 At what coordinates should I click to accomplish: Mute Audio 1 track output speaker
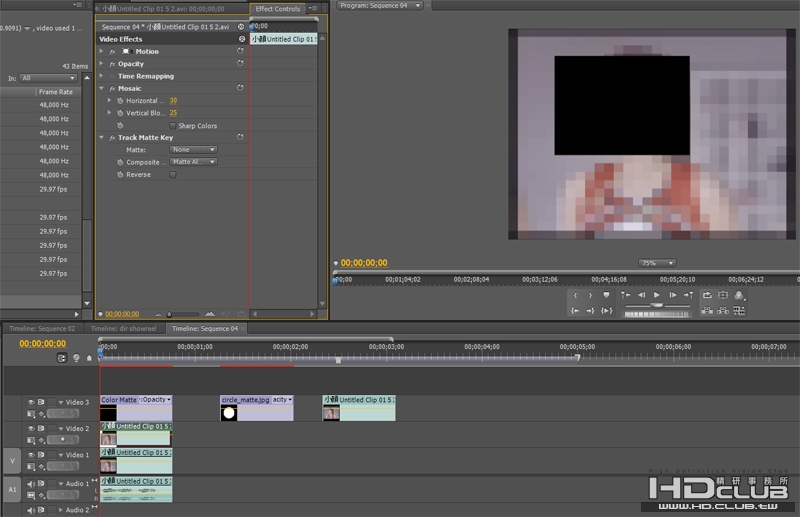coord(31,483)
